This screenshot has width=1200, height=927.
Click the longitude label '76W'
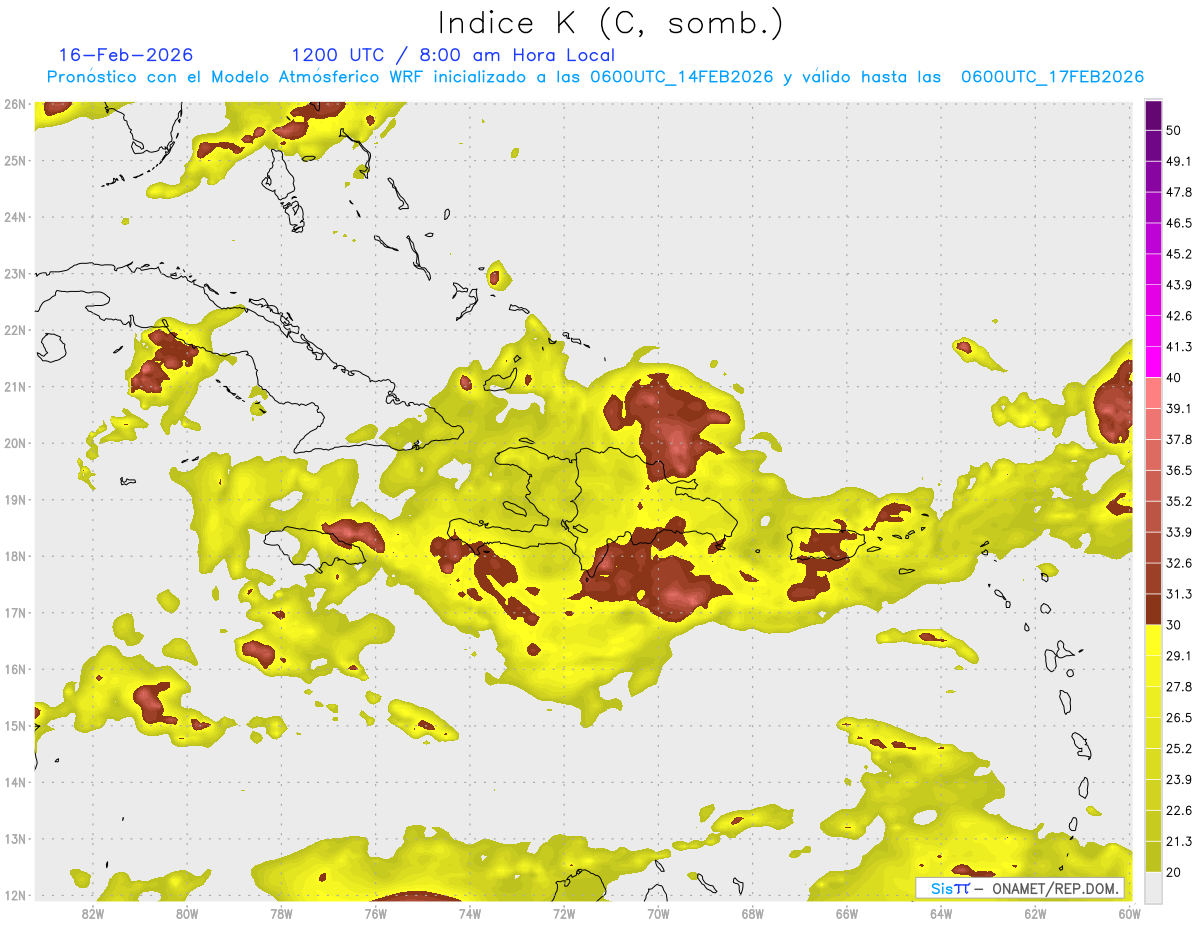(x=375, y=913)
